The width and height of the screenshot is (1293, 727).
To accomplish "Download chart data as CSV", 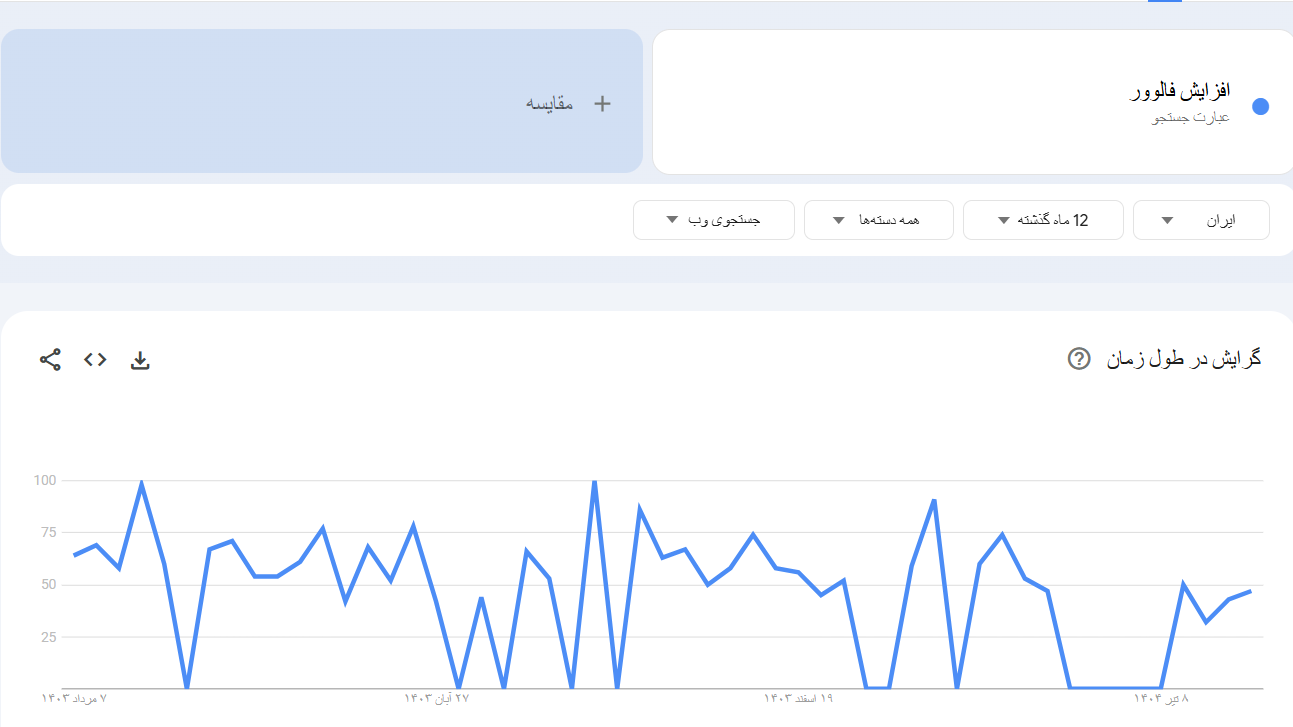I will click(140, 360).
